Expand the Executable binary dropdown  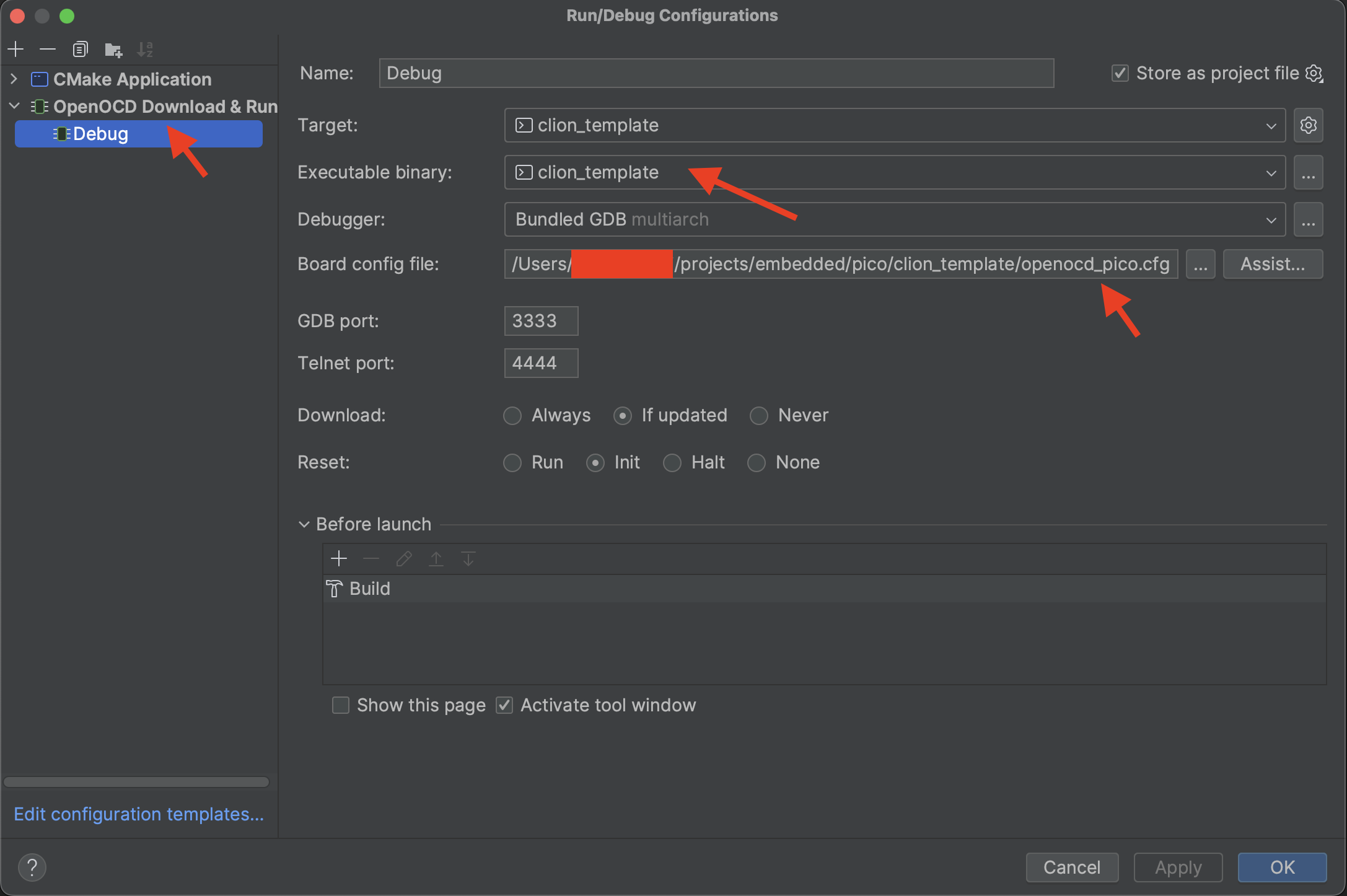1270,172
